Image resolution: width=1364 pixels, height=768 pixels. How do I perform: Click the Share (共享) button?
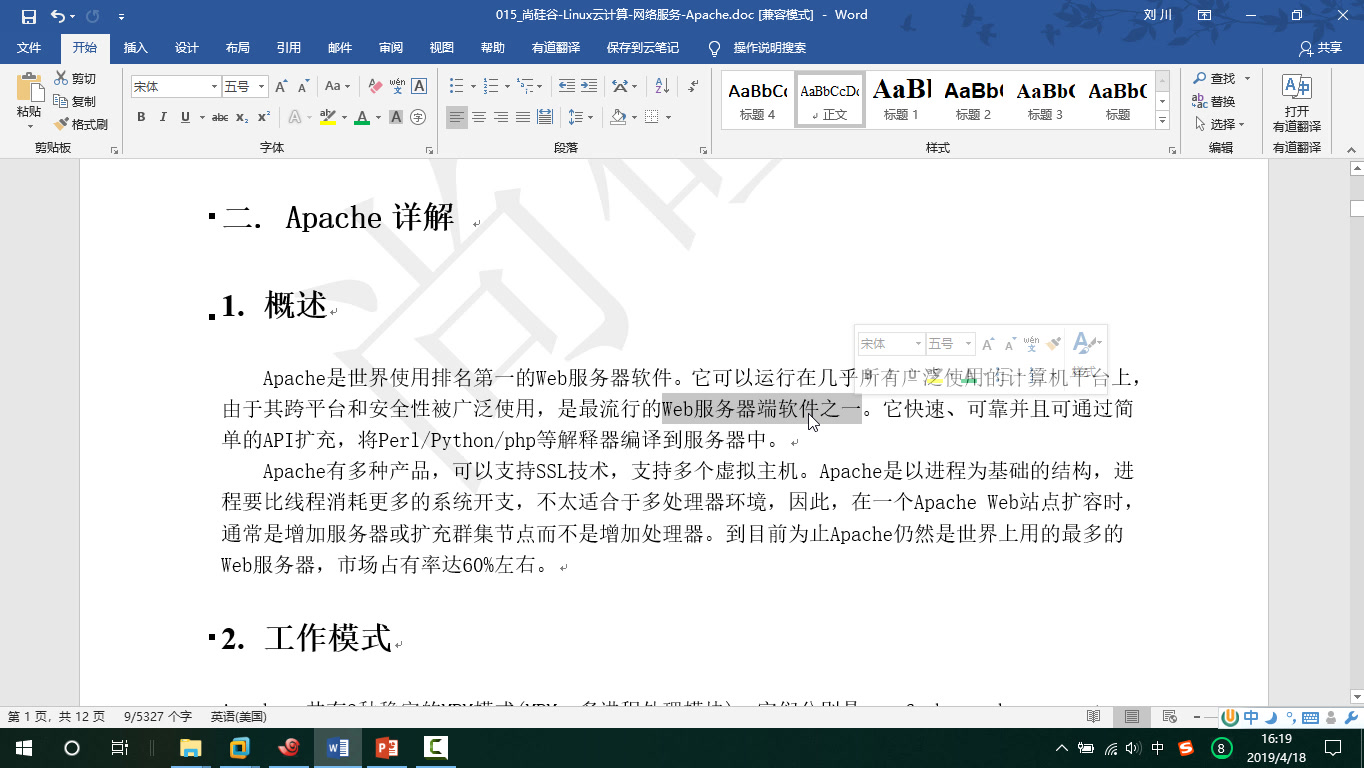pyautogui.click(x=1320, y=48)
